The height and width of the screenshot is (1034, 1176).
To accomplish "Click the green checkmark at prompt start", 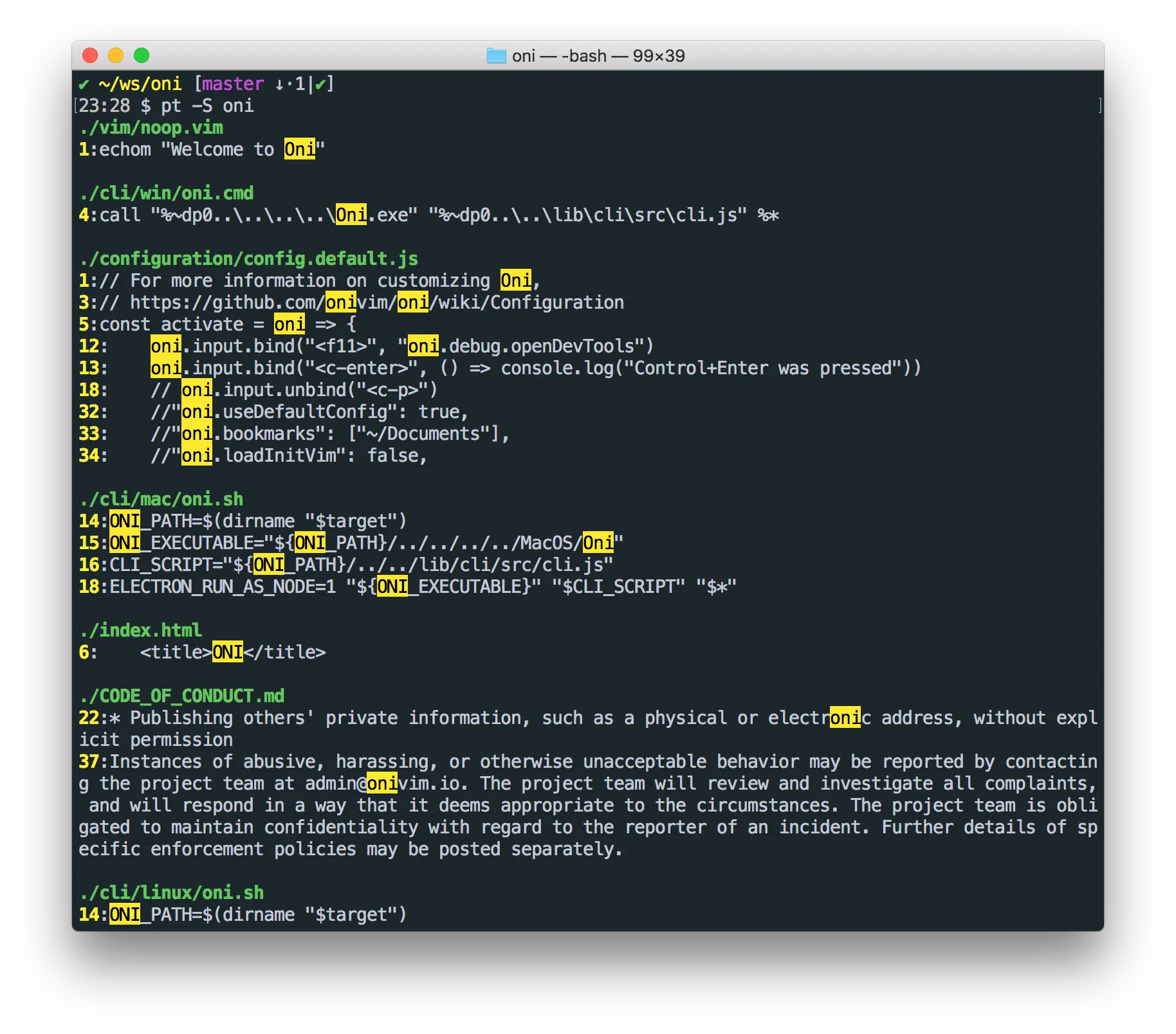I will coord(84,84).
